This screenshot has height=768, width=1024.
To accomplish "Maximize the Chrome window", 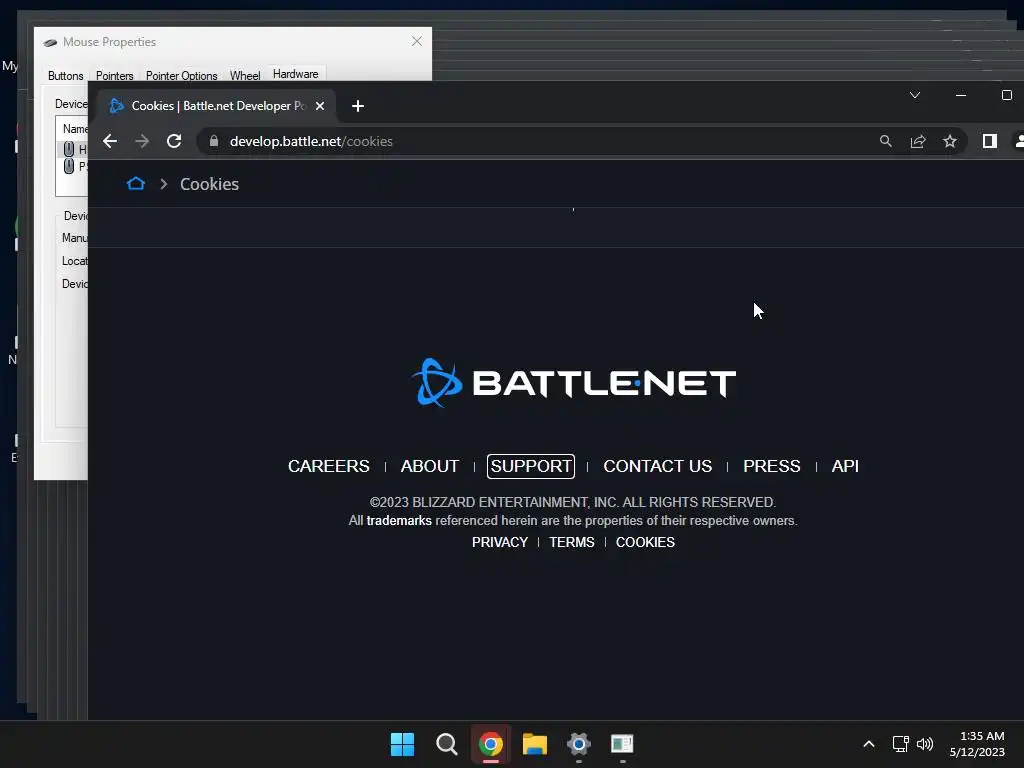I will pos(1006,95).
